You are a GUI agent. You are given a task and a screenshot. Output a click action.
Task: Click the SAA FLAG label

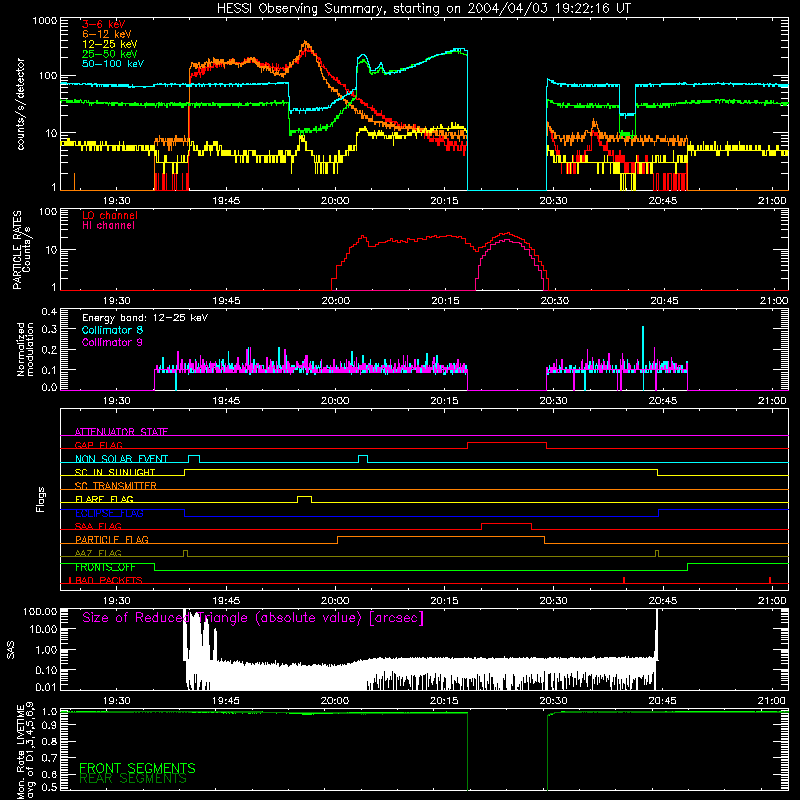pyautogui.click(x=98, y=526)
